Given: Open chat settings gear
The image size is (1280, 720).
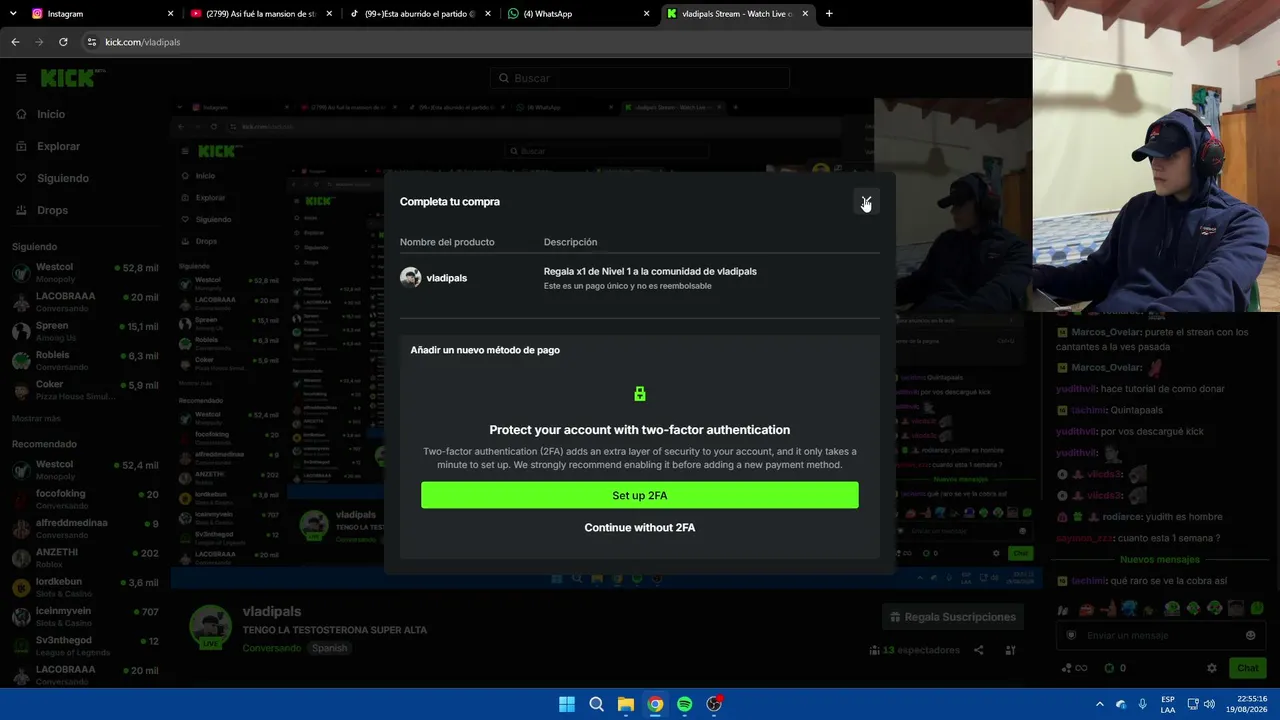Looking at the screenshot, I should [1212, 668].
